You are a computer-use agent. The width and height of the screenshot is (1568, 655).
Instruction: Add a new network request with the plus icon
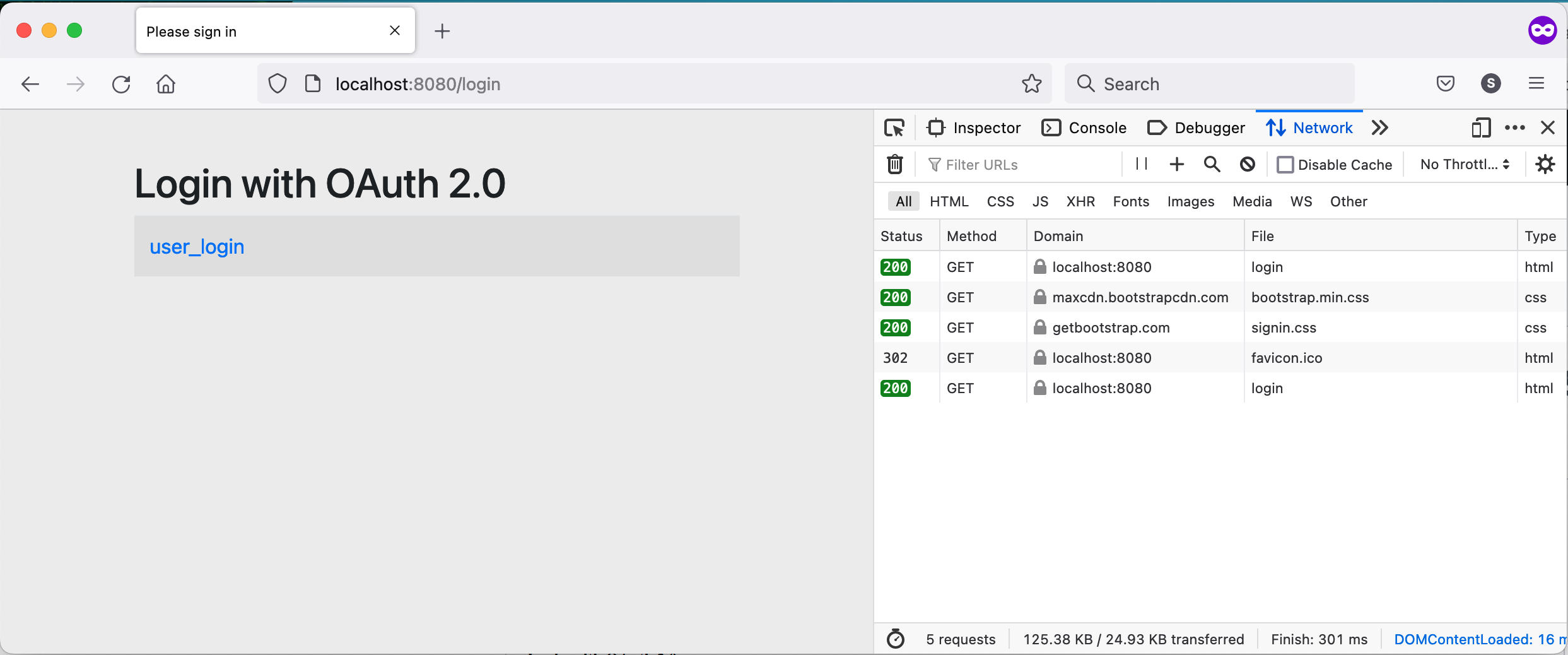click(x=1176, y=164)
